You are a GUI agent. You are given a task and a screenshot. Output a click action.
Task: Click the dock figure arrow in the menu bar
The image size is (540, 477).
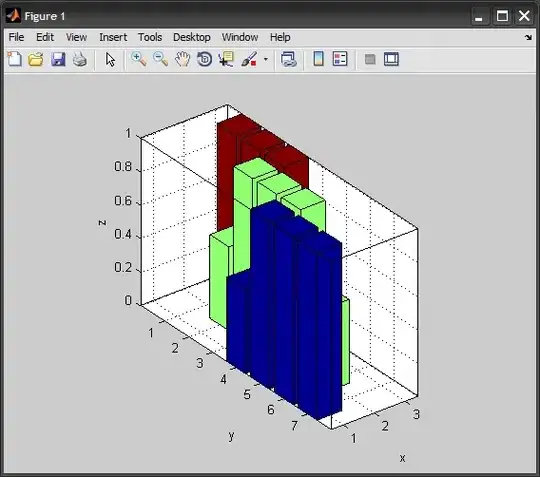pos(528,37)
